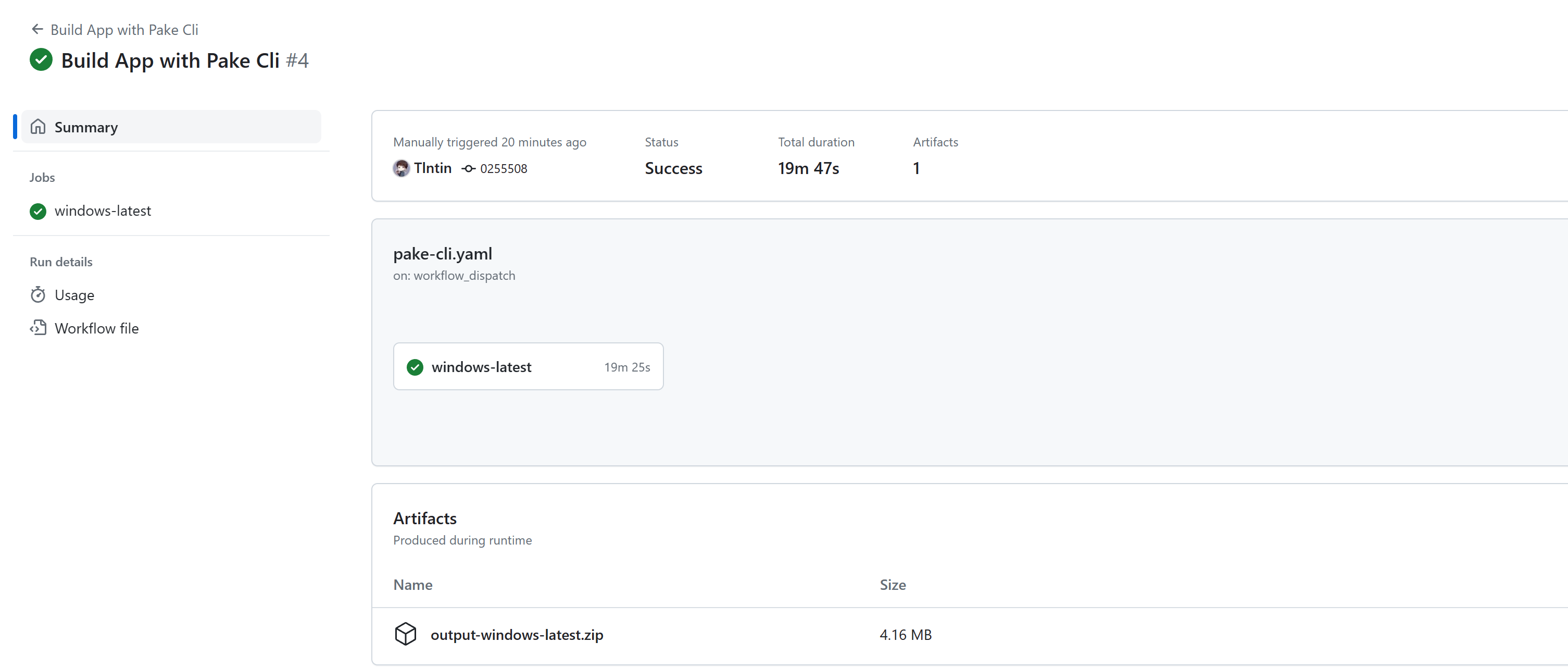
Task: Click the green check inside windows-latest card
Action: pos(415,366)
